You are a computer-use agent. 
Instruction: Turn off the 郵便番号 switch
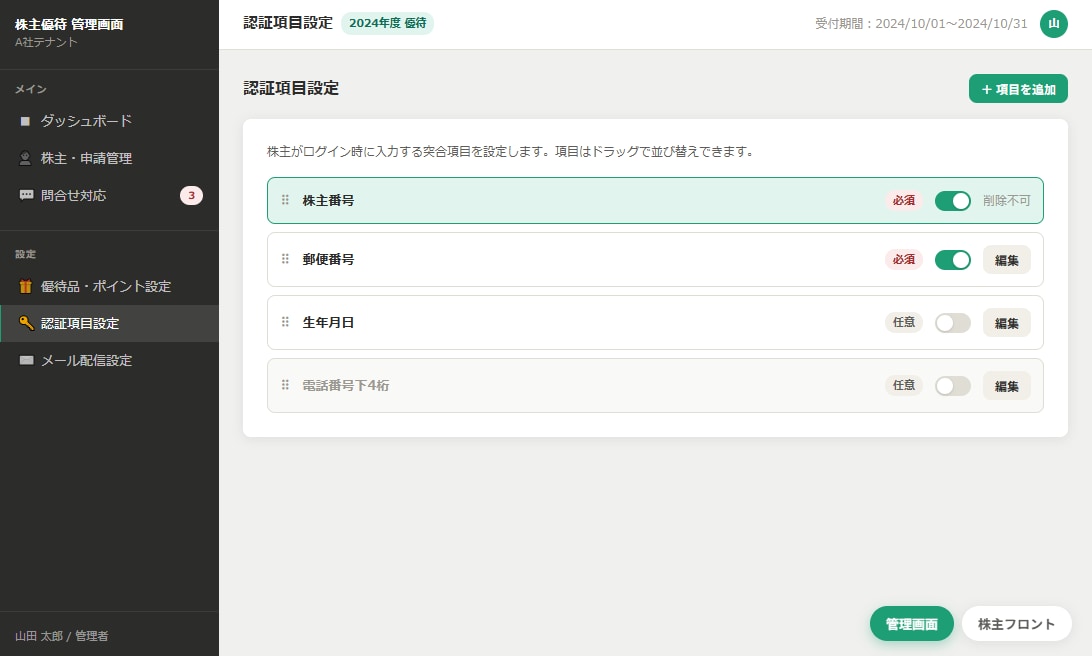click(953, 260)
